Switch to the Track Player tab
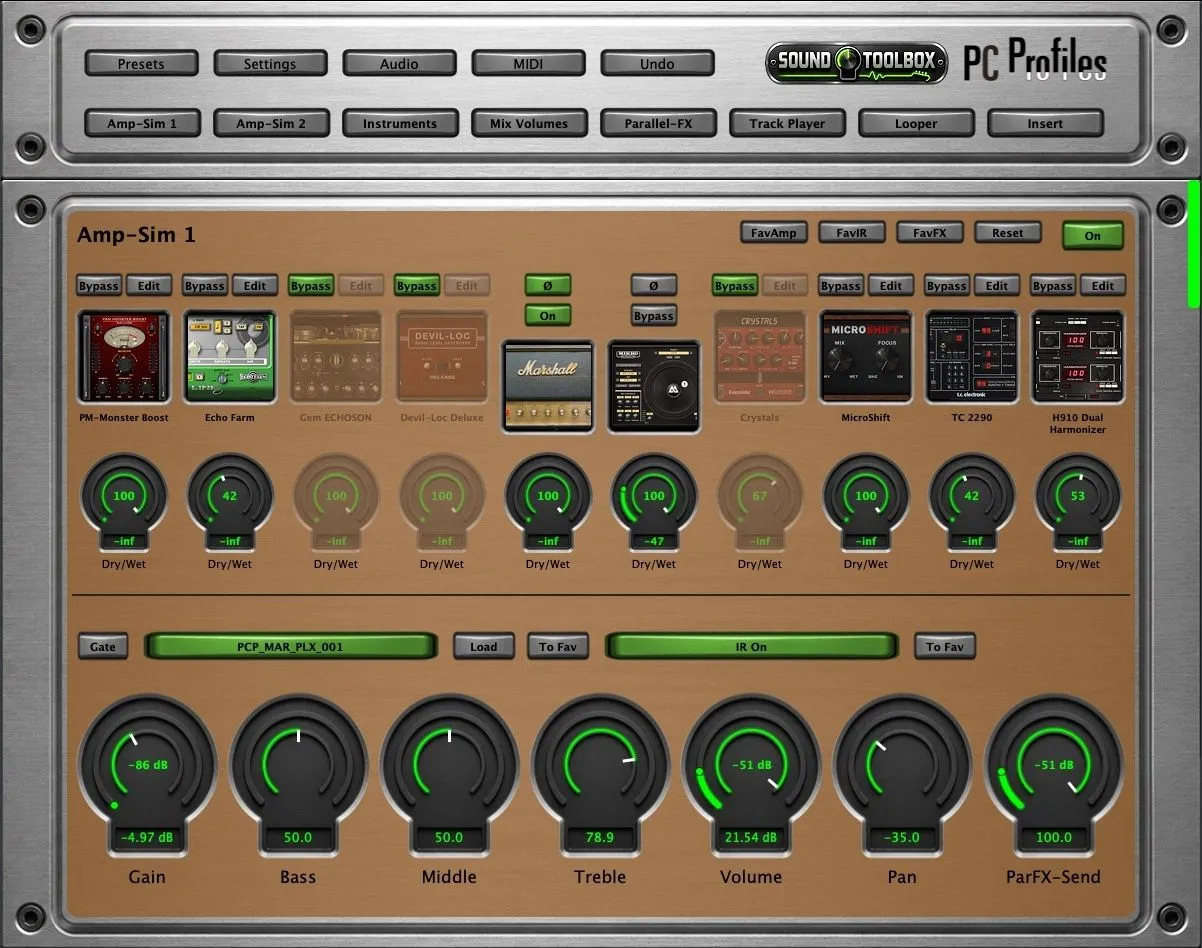The height and width of the screenshot is (948, 1202). 787,124
